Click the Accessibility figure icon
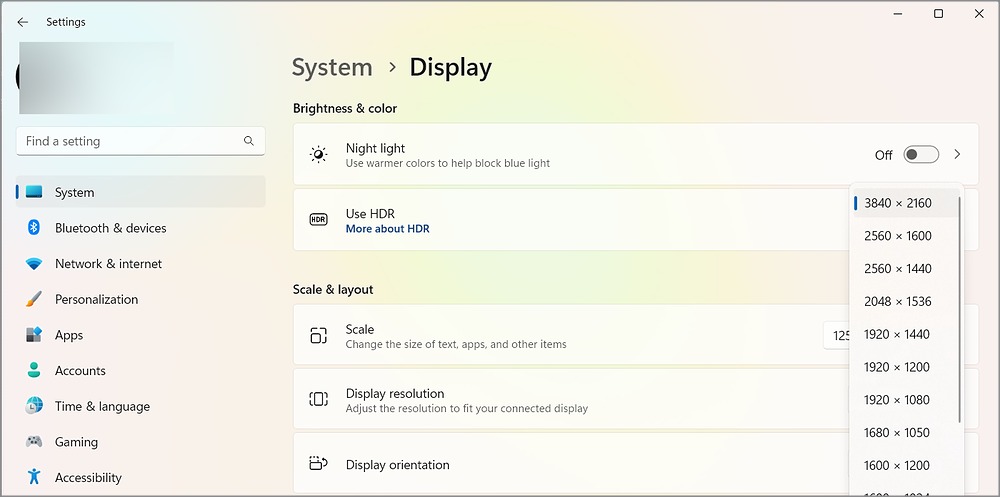The image size is (1000, 497). [x=34, y=477]
